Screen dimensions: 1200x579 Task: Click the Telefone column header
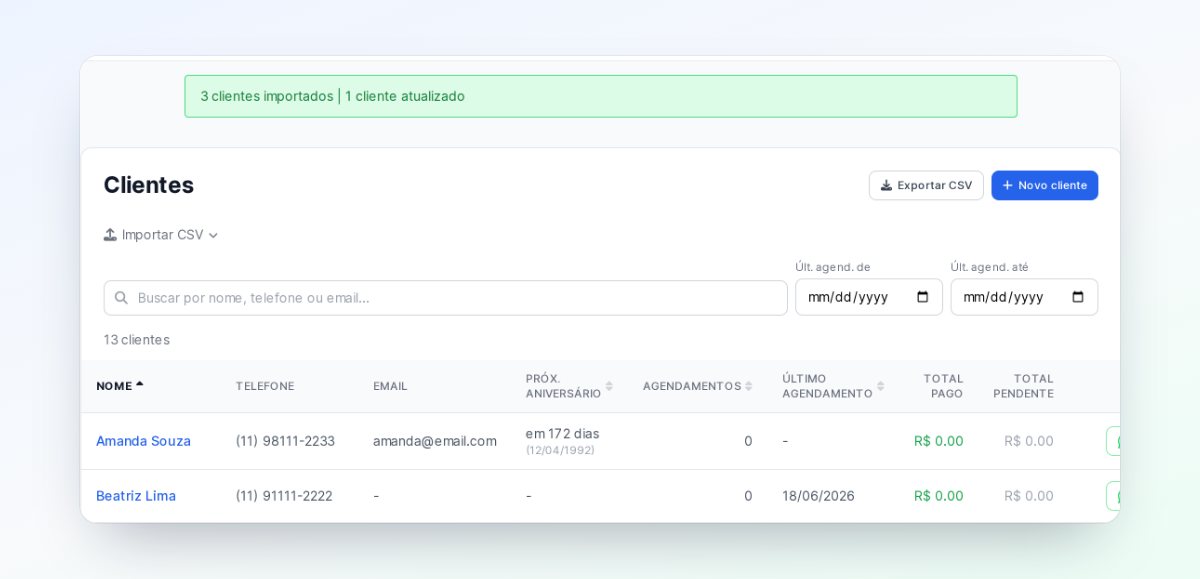click(265, 386)
